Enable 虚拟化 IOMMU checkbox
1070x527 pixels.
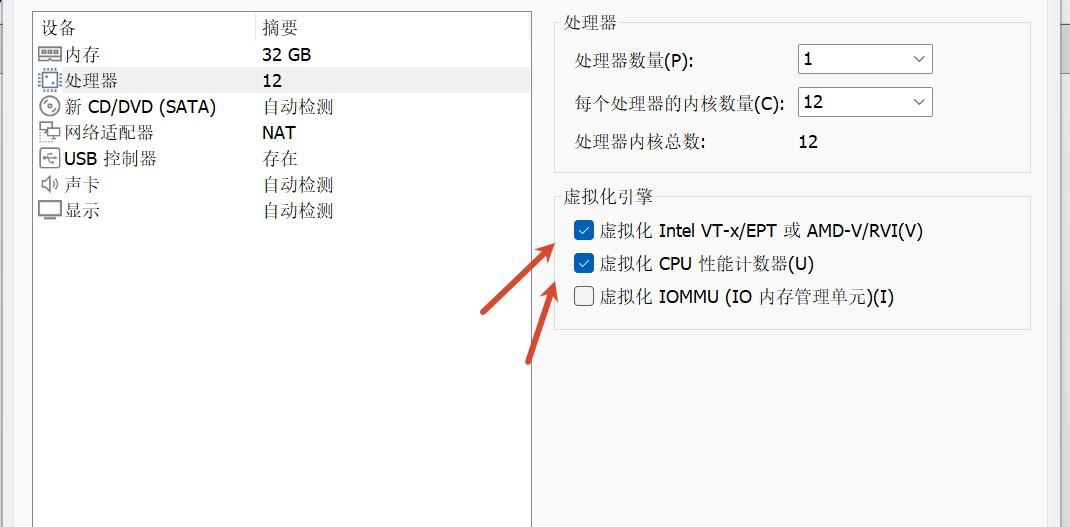(x=583, y=296)
